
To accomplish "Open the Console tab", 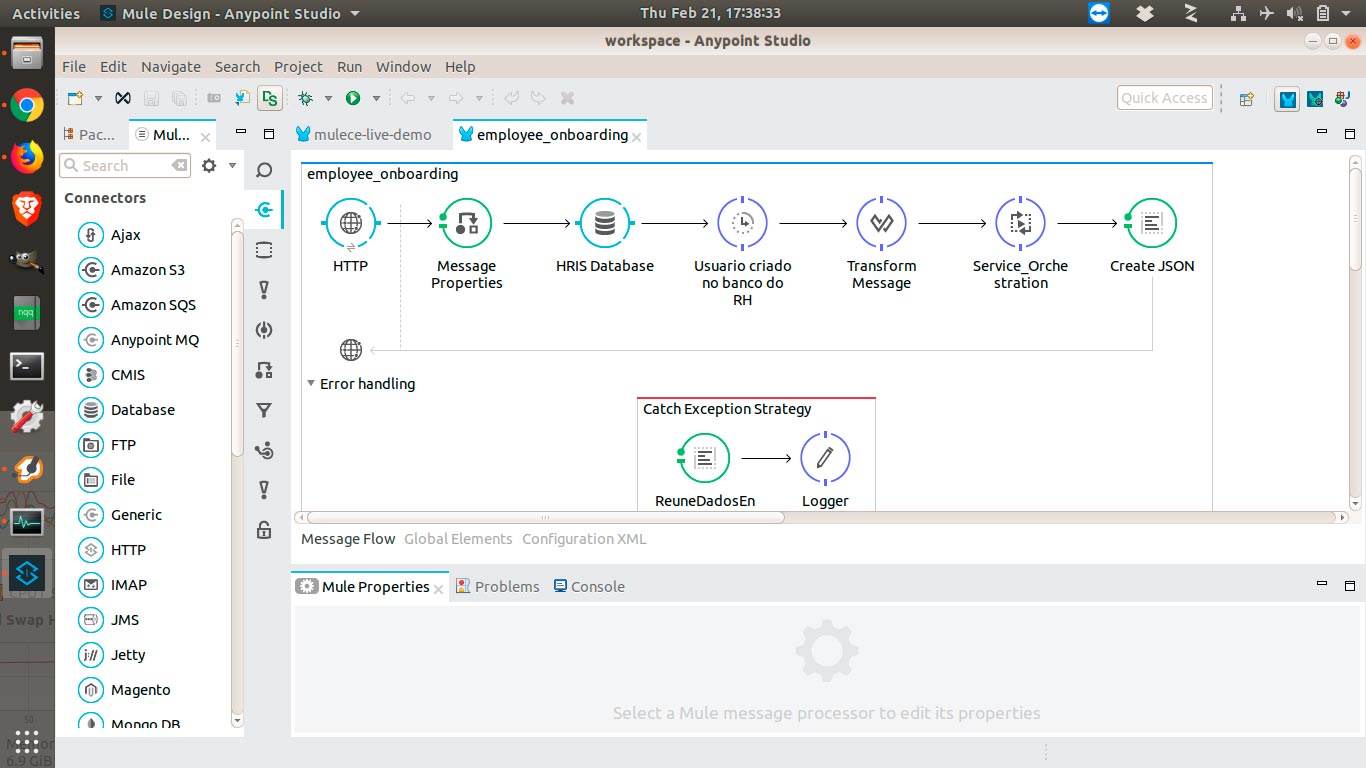I will coord(597,587).
